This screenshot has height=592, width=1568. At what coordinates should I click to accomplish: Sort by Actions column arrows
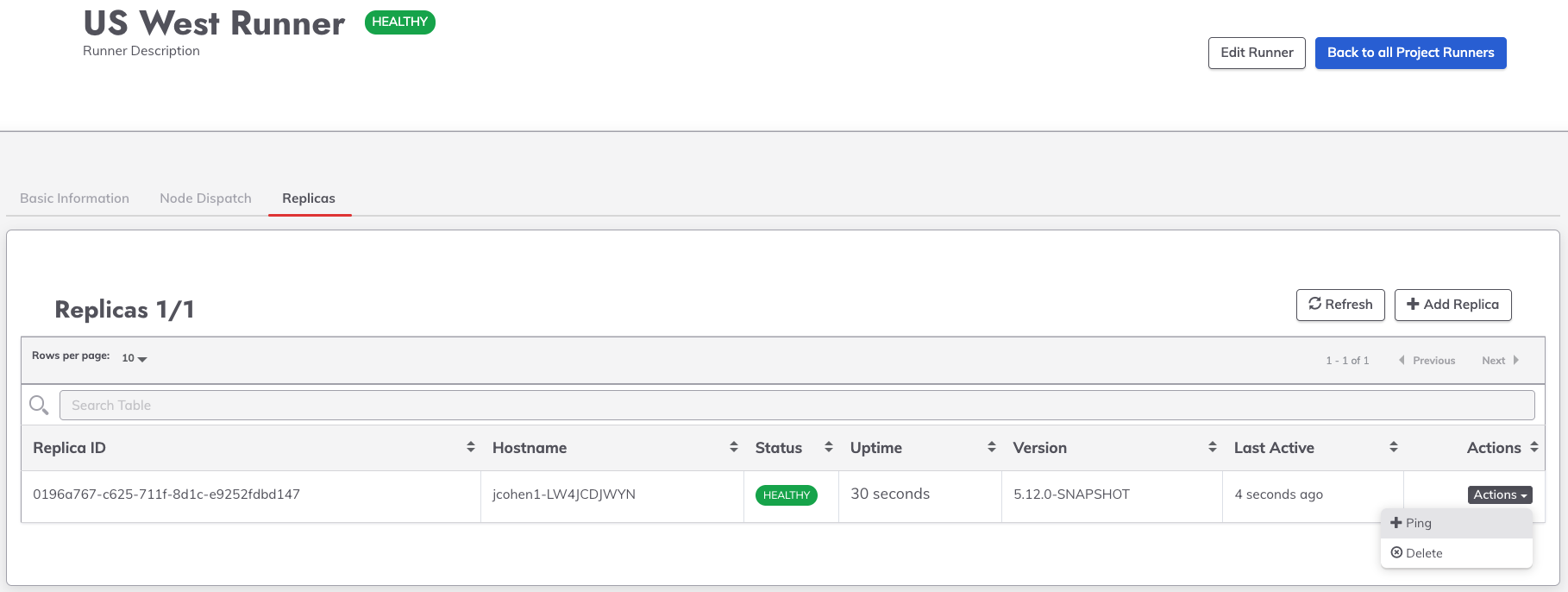[1534, 447]
